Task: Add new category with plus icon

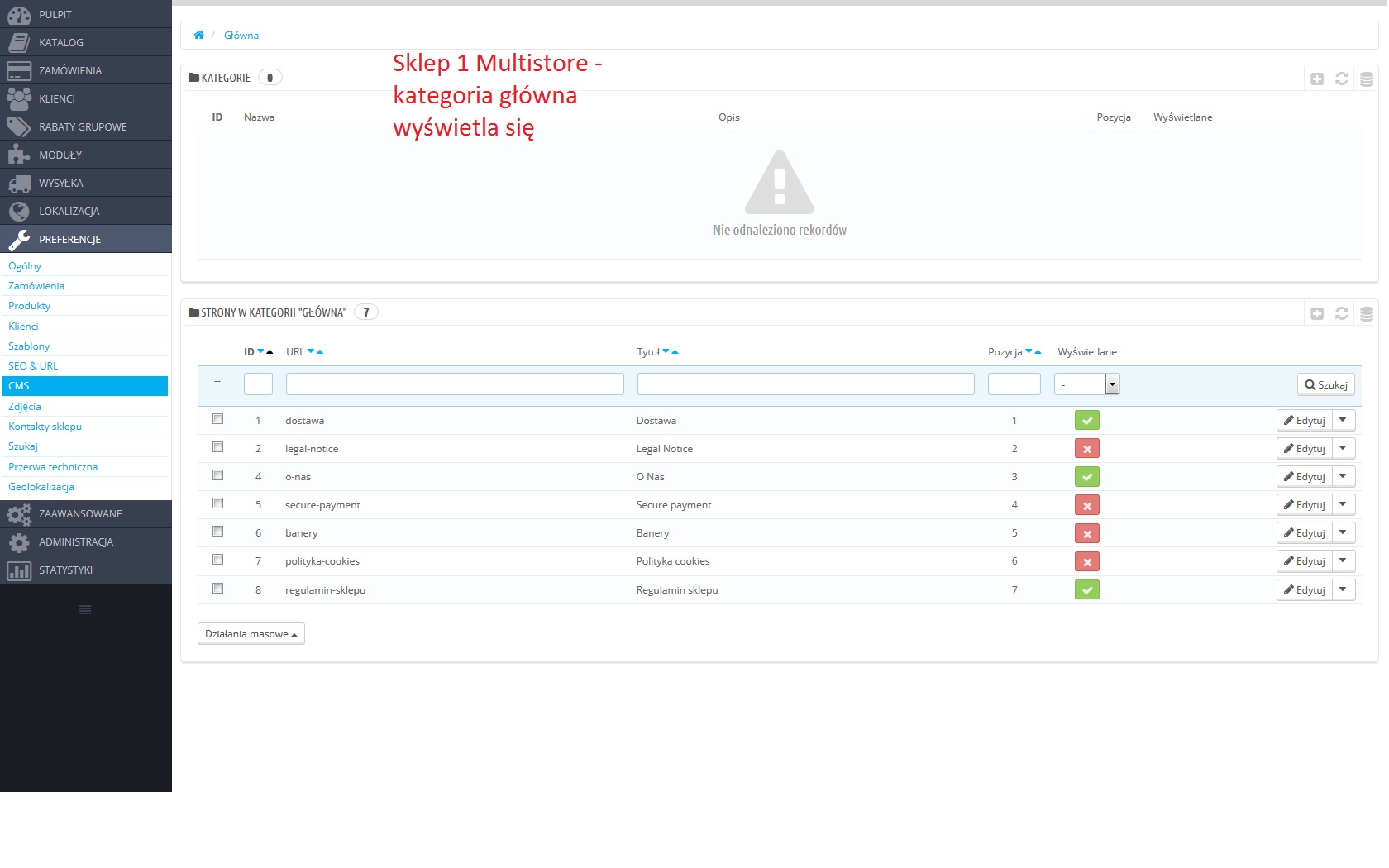Action: pos(1317,79)
